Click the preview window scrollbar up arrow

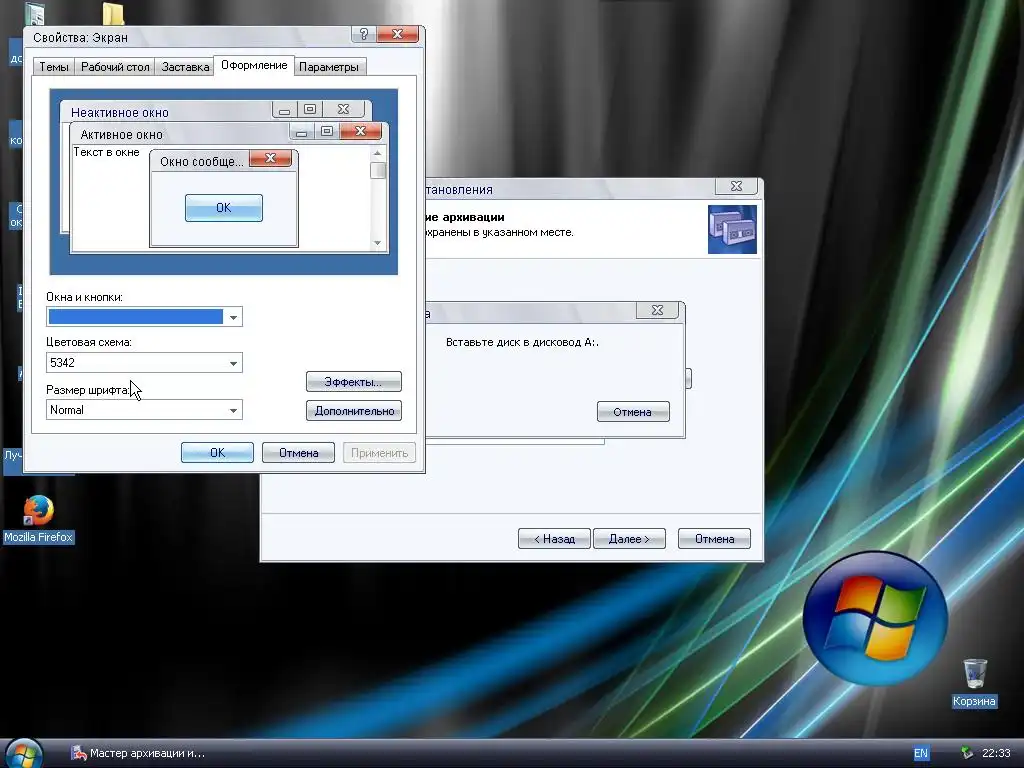(x=377, y=153)
